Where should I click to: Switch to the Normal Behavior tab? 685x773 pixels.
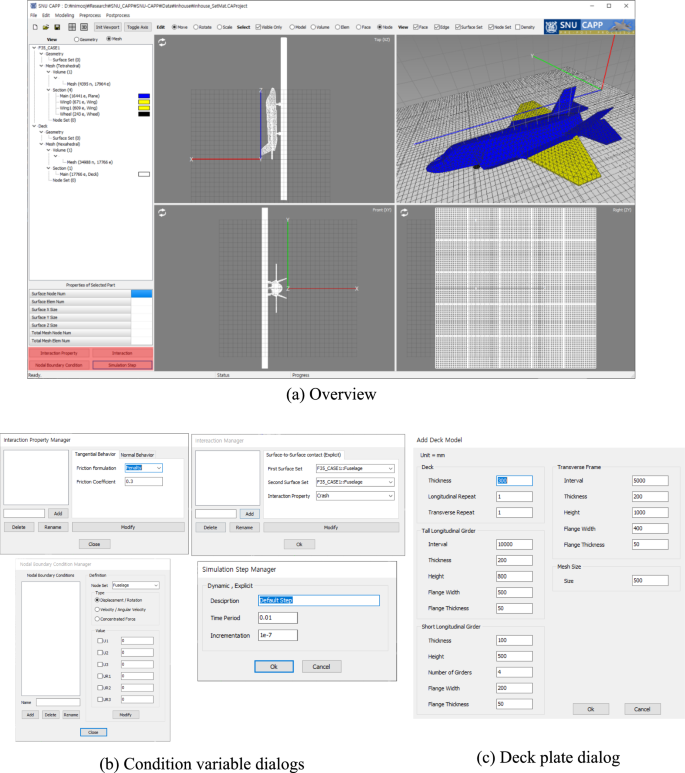(138, 455)
